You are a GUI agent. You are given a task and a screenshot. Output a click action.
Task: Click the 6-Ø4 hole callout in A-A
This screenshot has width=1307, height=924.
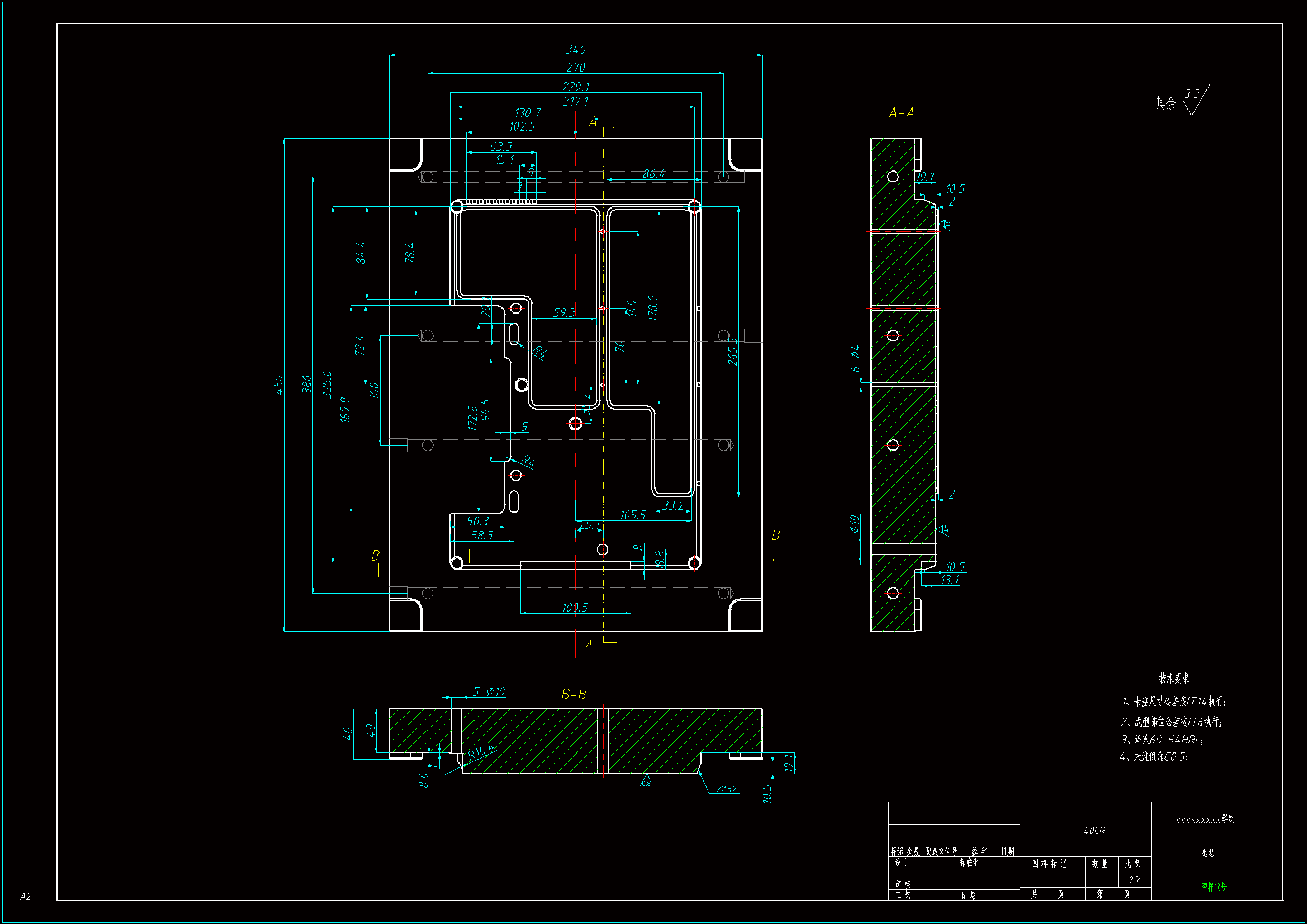(x=855, y=359)
